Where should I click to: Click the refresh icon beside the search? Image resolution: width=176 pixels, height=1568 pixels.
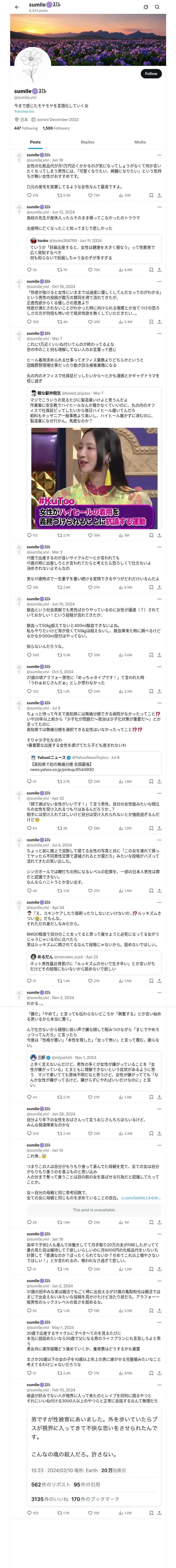click(146, 7)
